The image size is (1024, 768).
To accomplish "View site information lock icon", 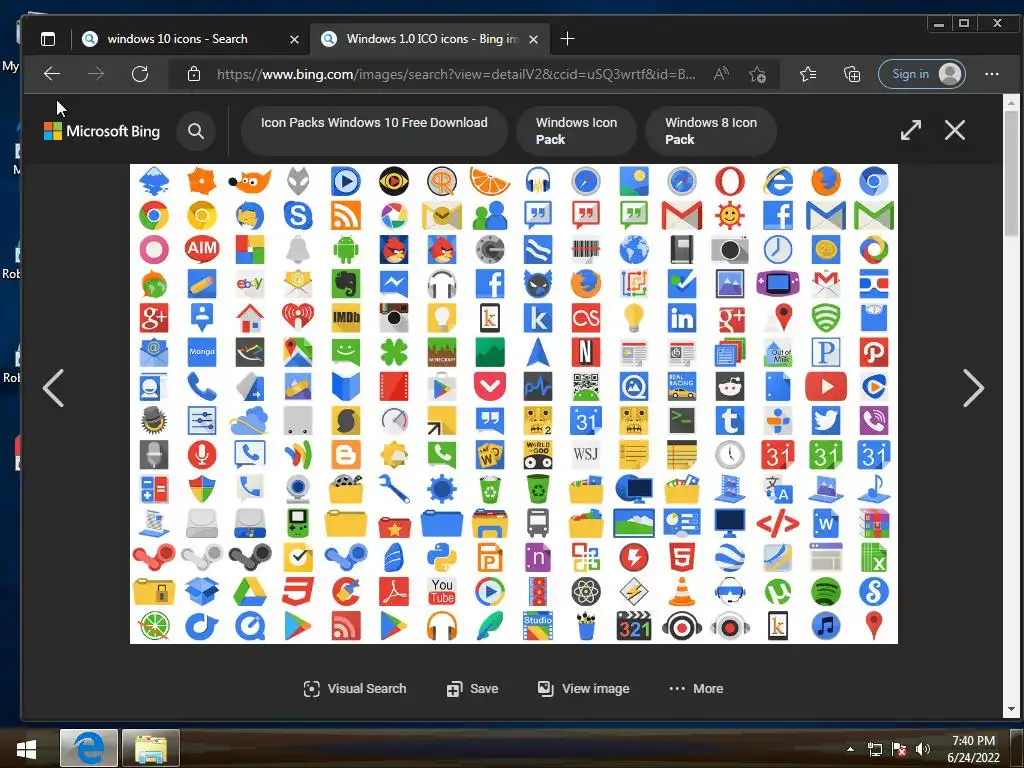I will [x=193, y=74].
